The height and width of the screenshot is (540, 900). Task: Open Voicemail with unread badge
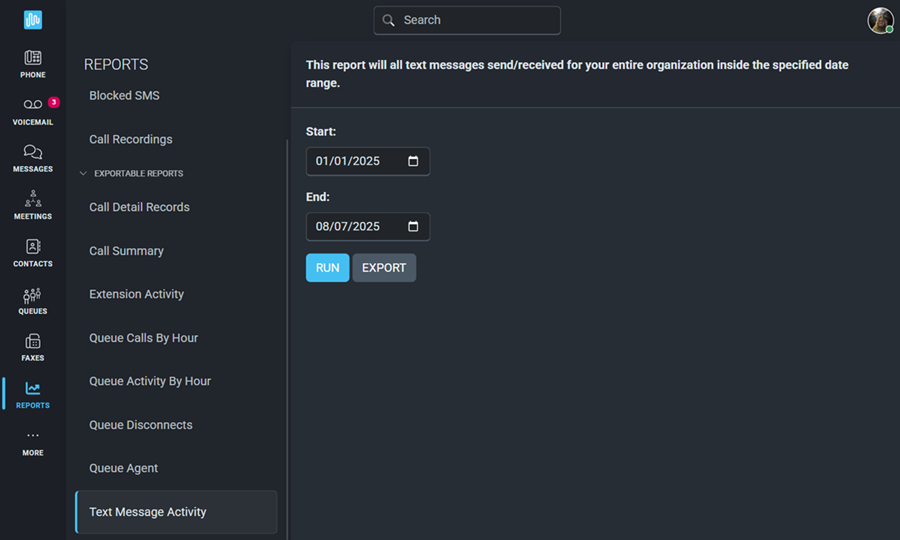33,104
